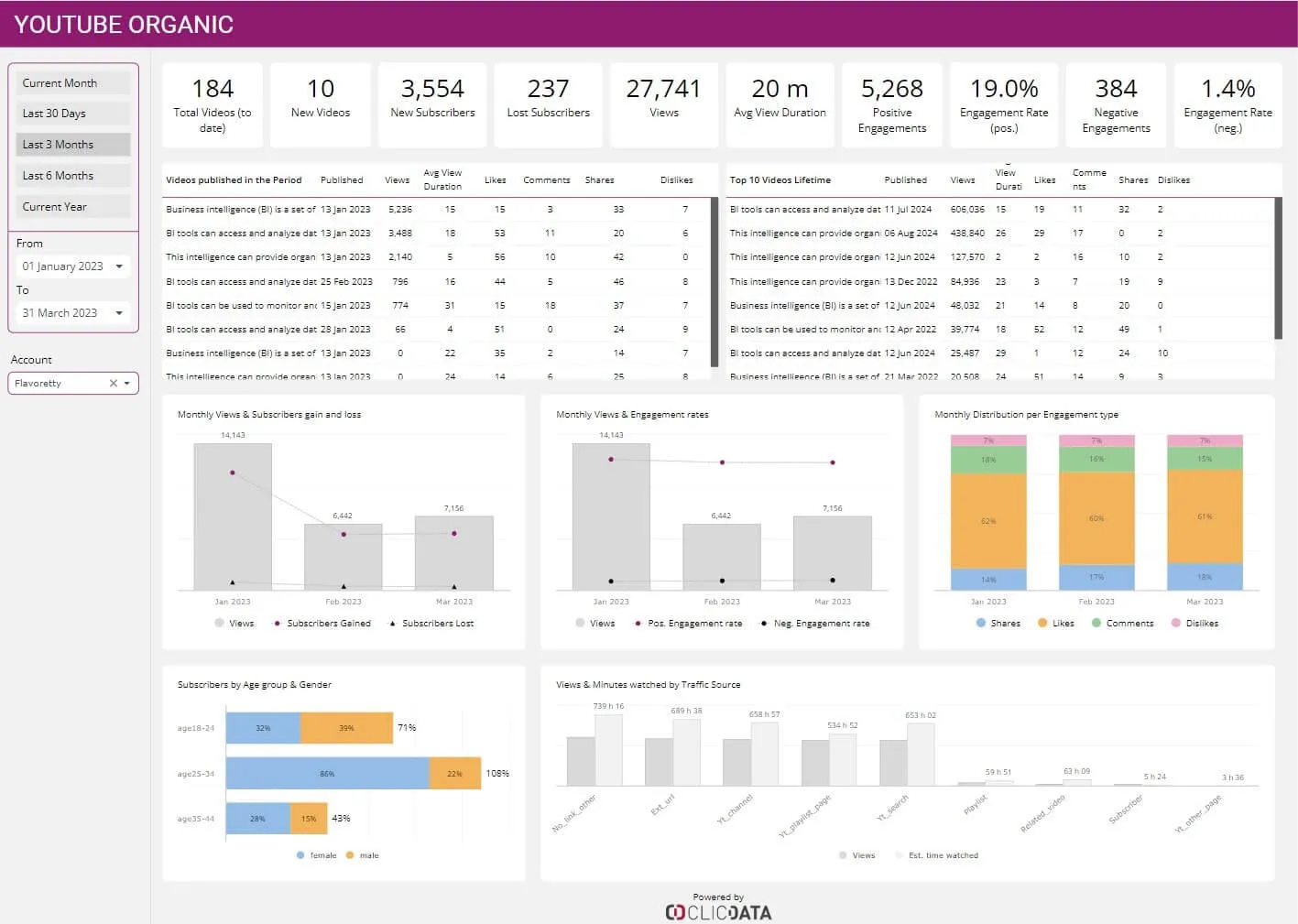This screenshot has width=1298, height=924.
Task: Click the orange Likes legend swatch
Action: pyautogui.click(x=1042, y=623)
